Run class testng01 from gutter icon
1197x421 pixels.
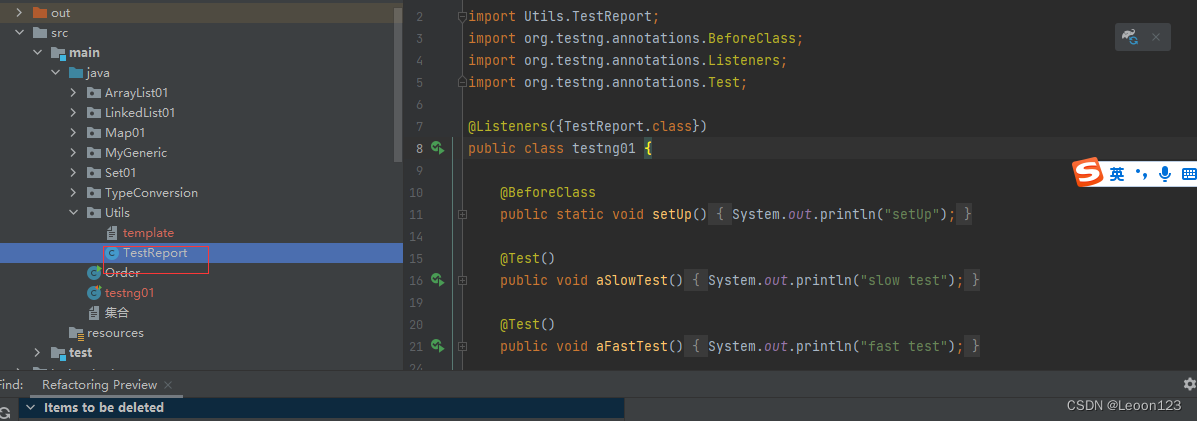pos(437,147)
